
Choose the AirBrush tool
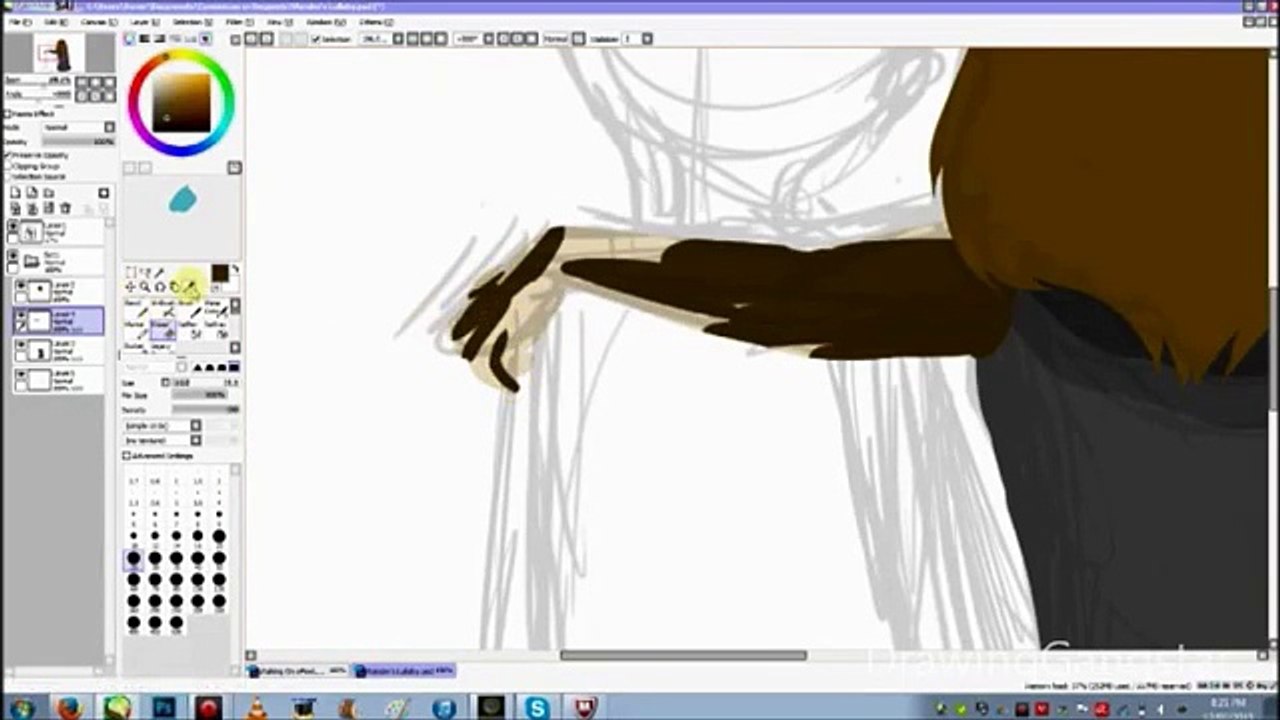(163, 309)
